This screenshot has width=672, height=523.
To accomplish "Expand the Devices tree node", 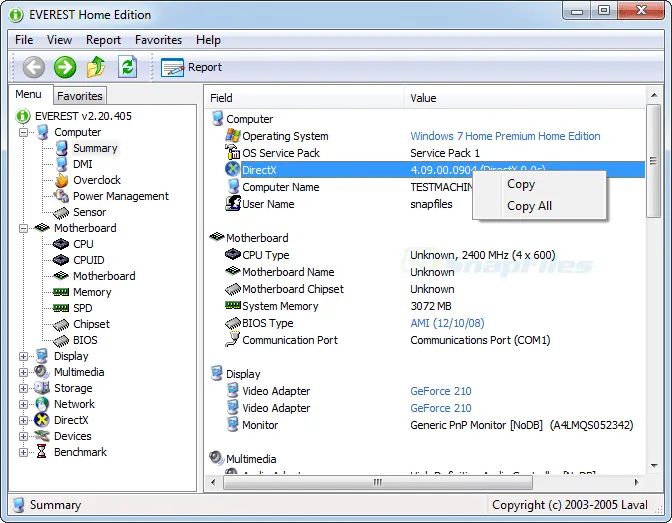I will 23,436.
